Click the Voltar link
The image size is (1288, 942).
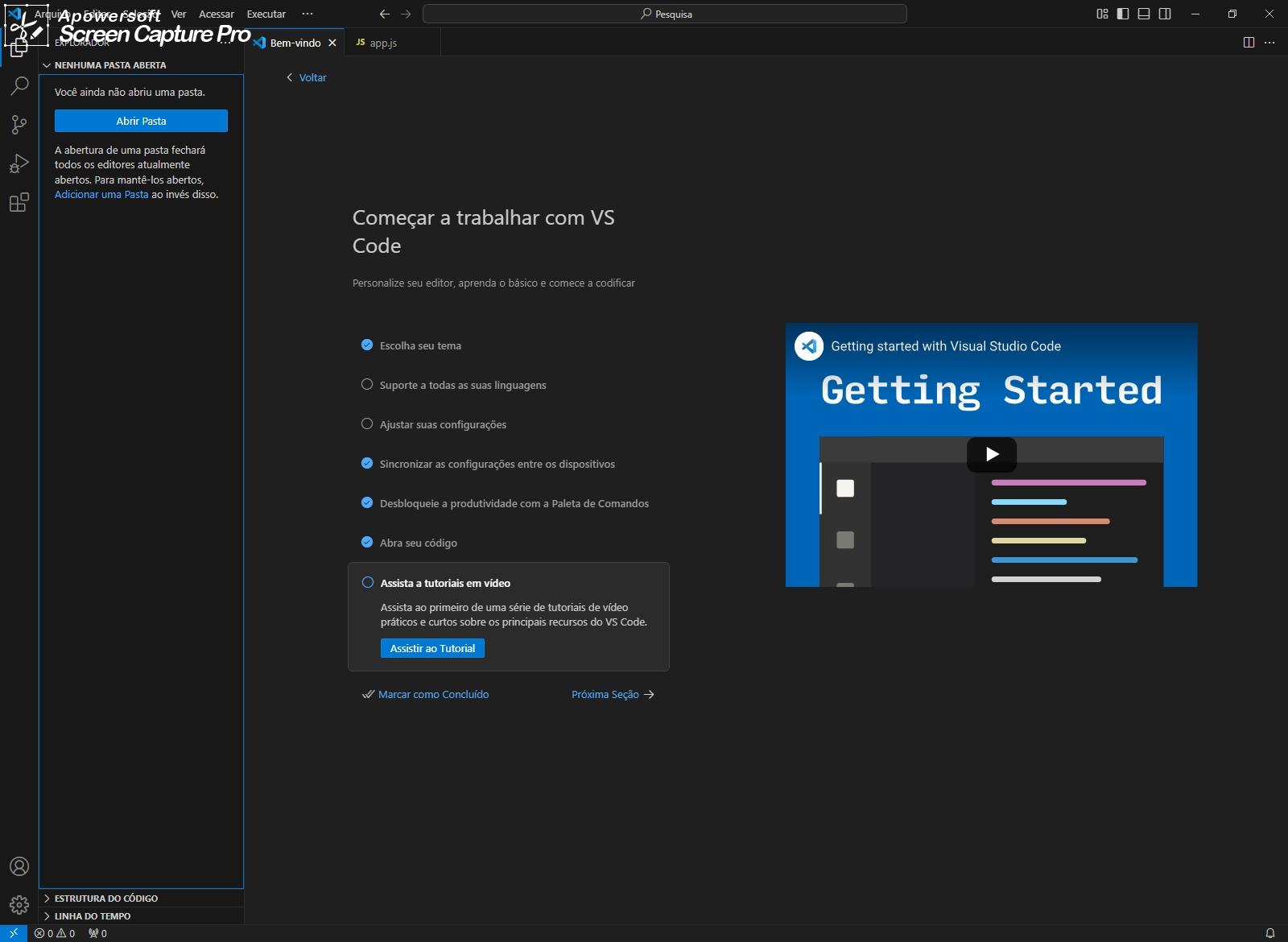point(306,77)
